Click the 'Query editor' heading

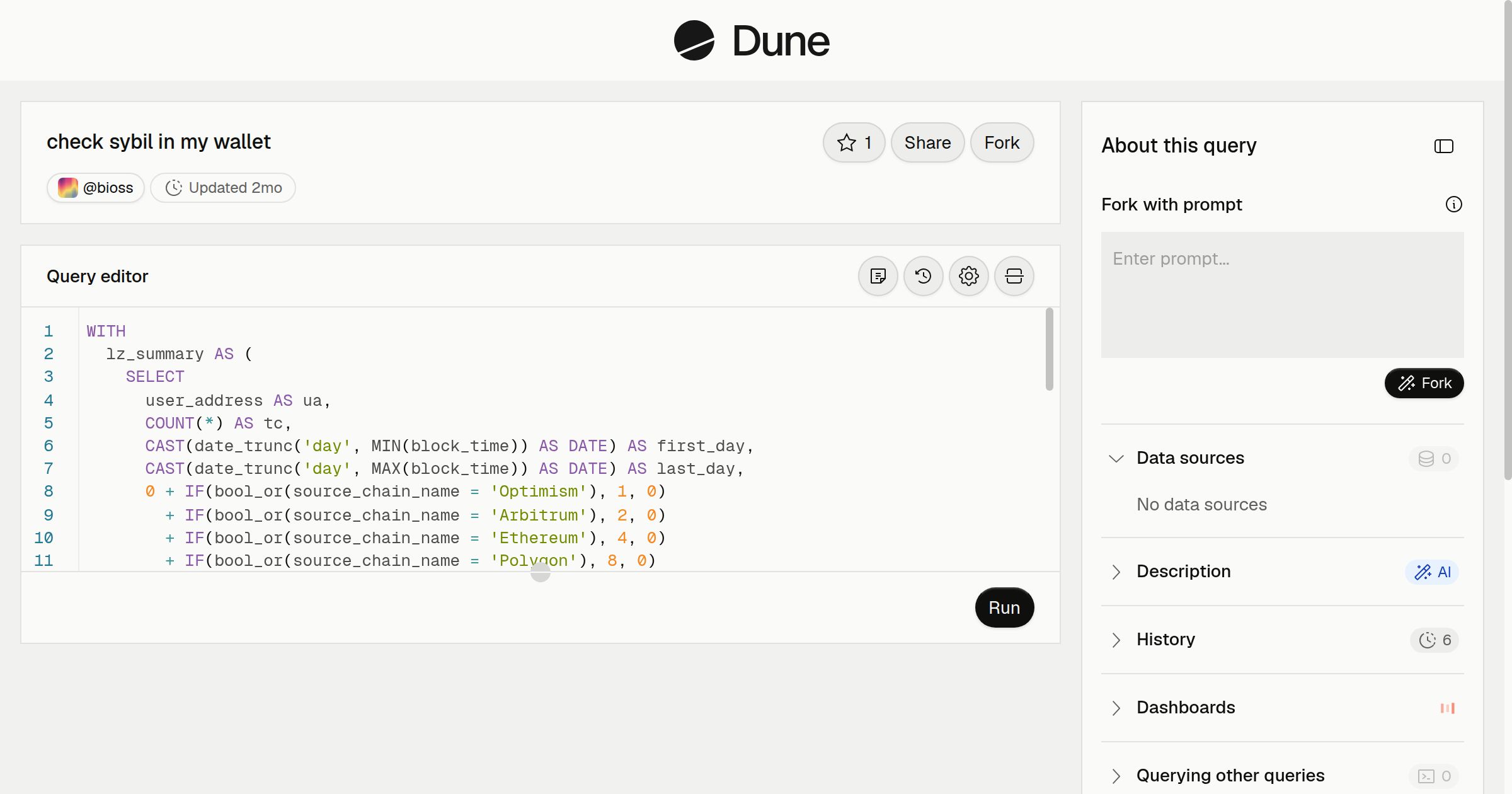pos(98,276)
